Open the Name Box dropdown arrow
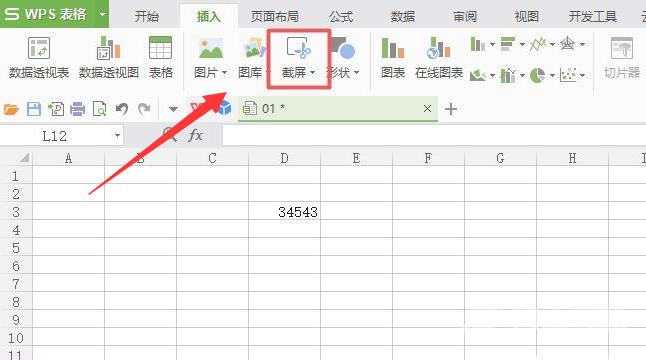646x360 pixels. coord(117,136)
